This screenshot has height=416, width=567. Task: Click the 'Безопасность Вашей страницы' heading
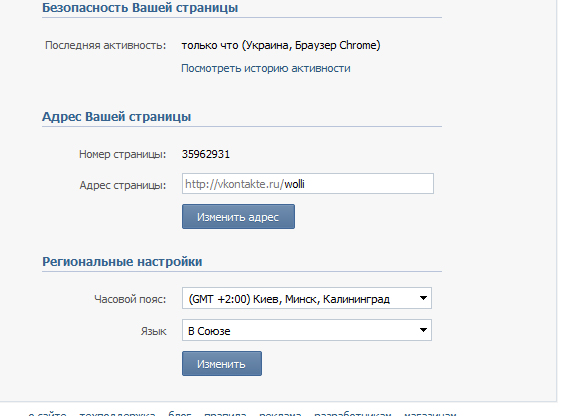point(140,8)
